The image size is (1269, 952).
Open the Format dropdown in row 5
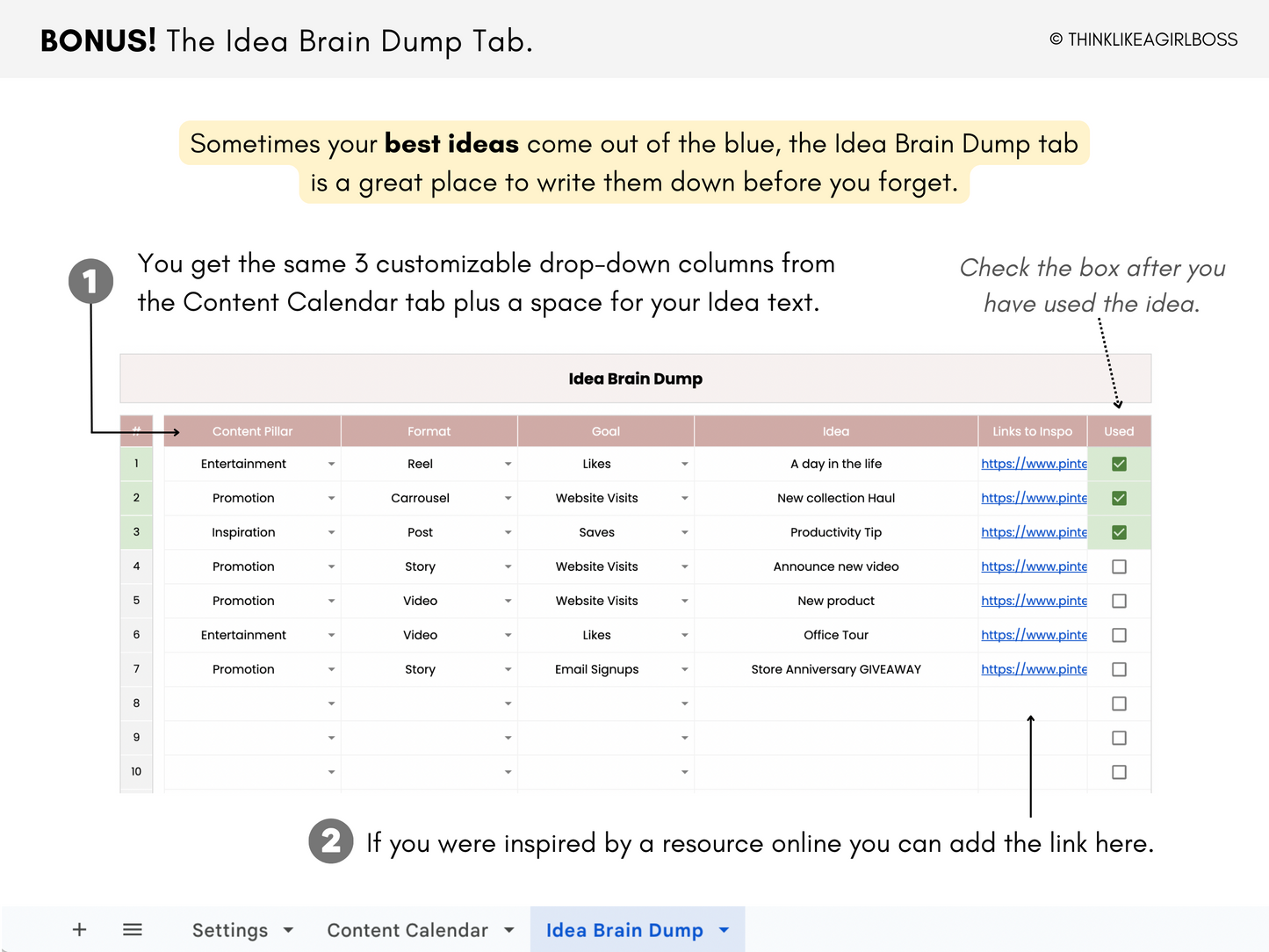[508, 601]
